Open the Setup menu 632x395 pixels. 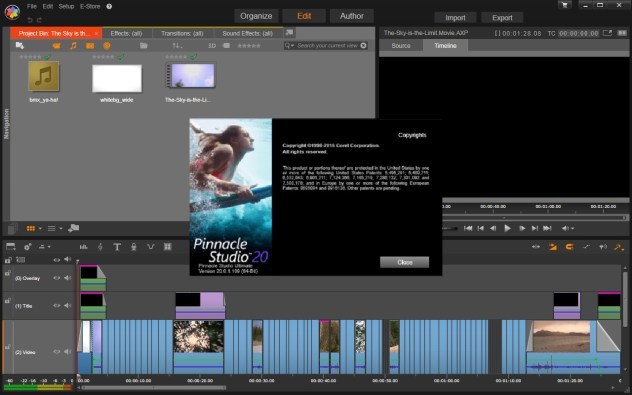coord(66,6)
